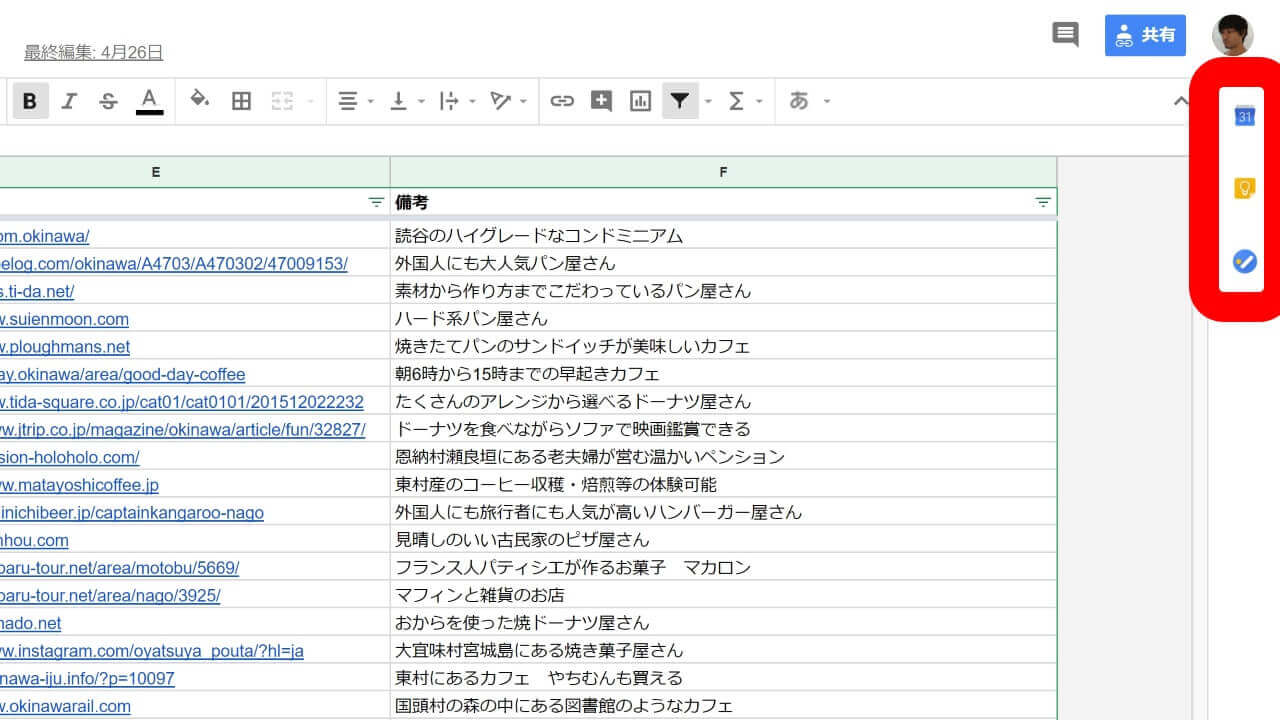The width and height of the screenshot is (1280, 720).
Task: Open comment history icon near Share
Action: (x=1066, y=35)
